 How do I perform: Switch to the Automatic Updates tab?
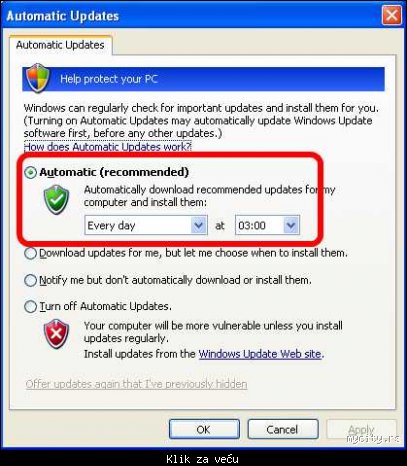pyautogui.click(x=60, y=45)
